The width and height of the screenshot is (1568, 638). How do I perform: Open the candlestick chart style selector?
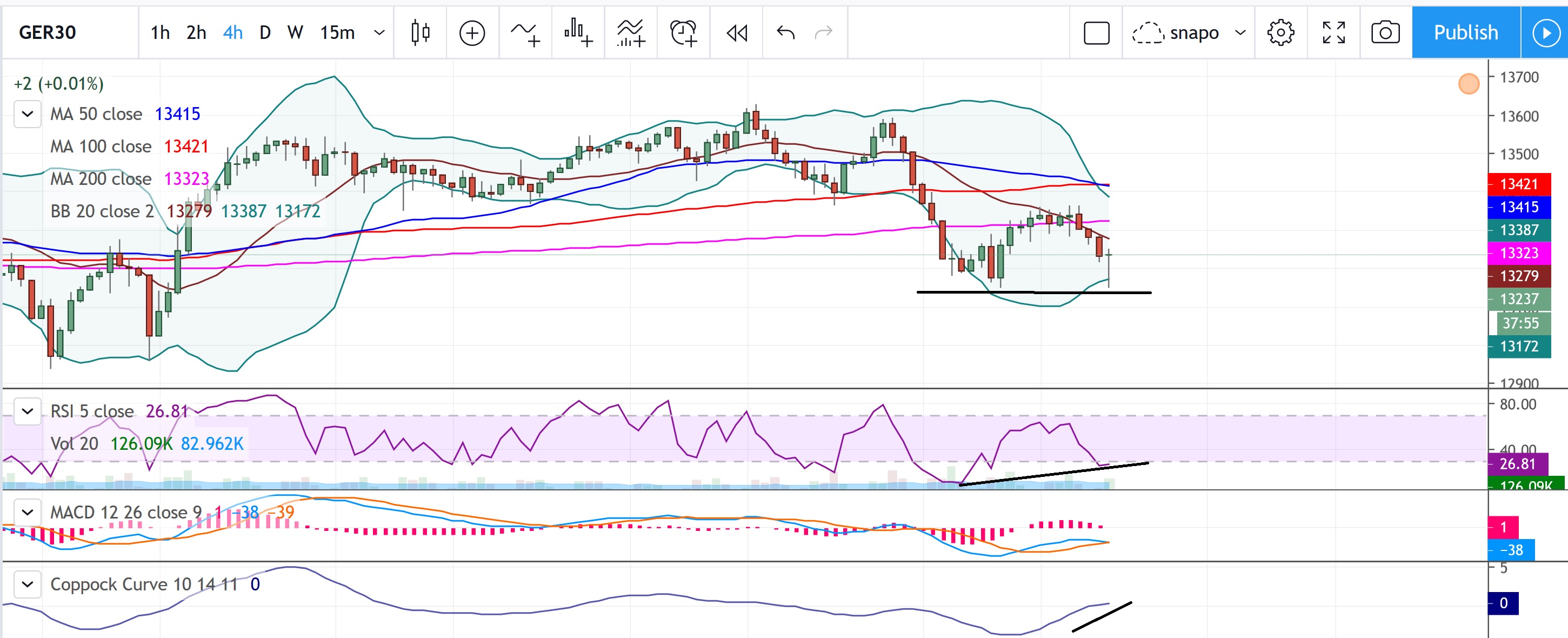[420, 32]
